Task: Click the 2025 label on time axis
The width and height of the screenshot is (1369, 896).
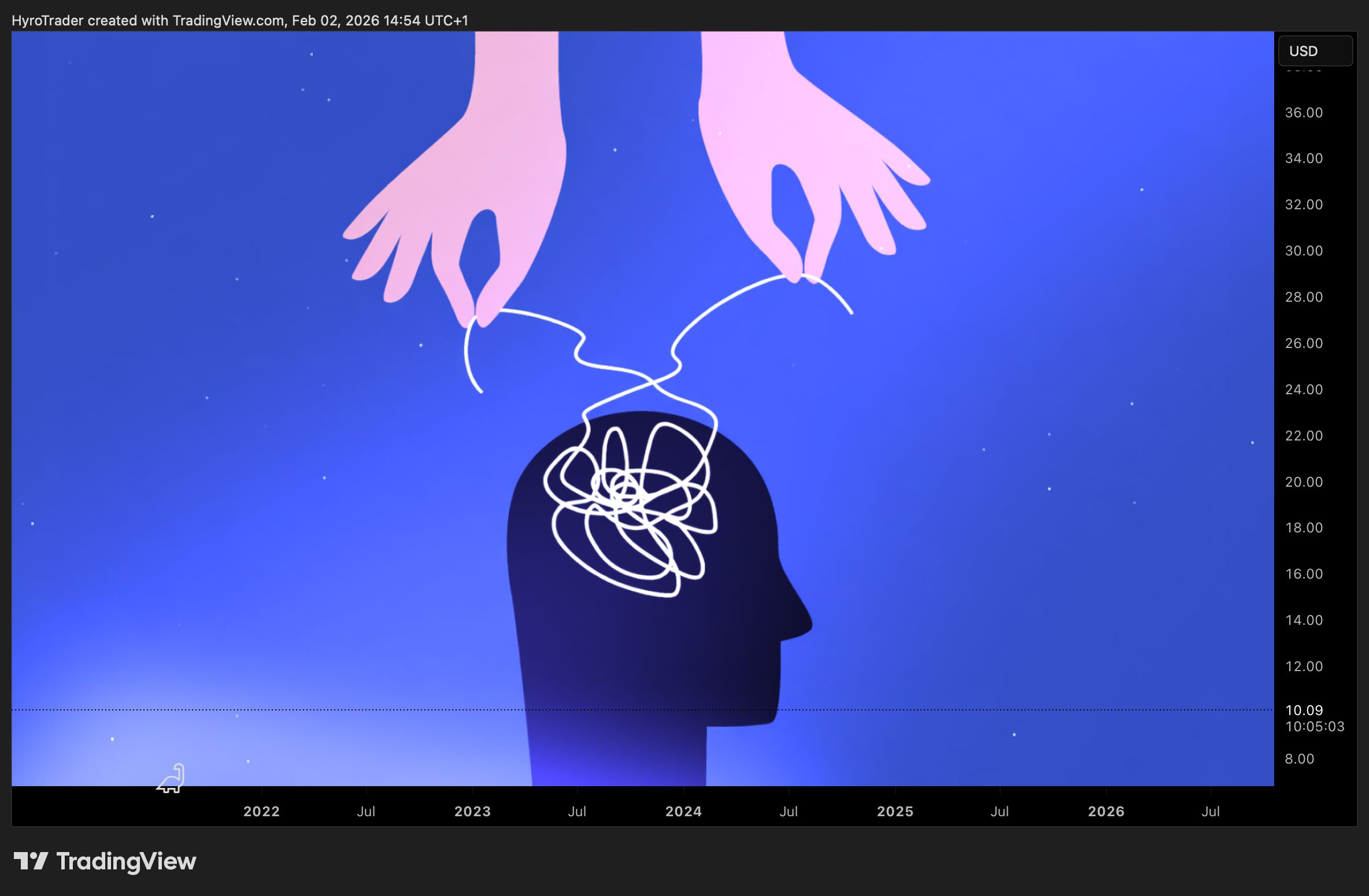Action: tap(895, 811)
